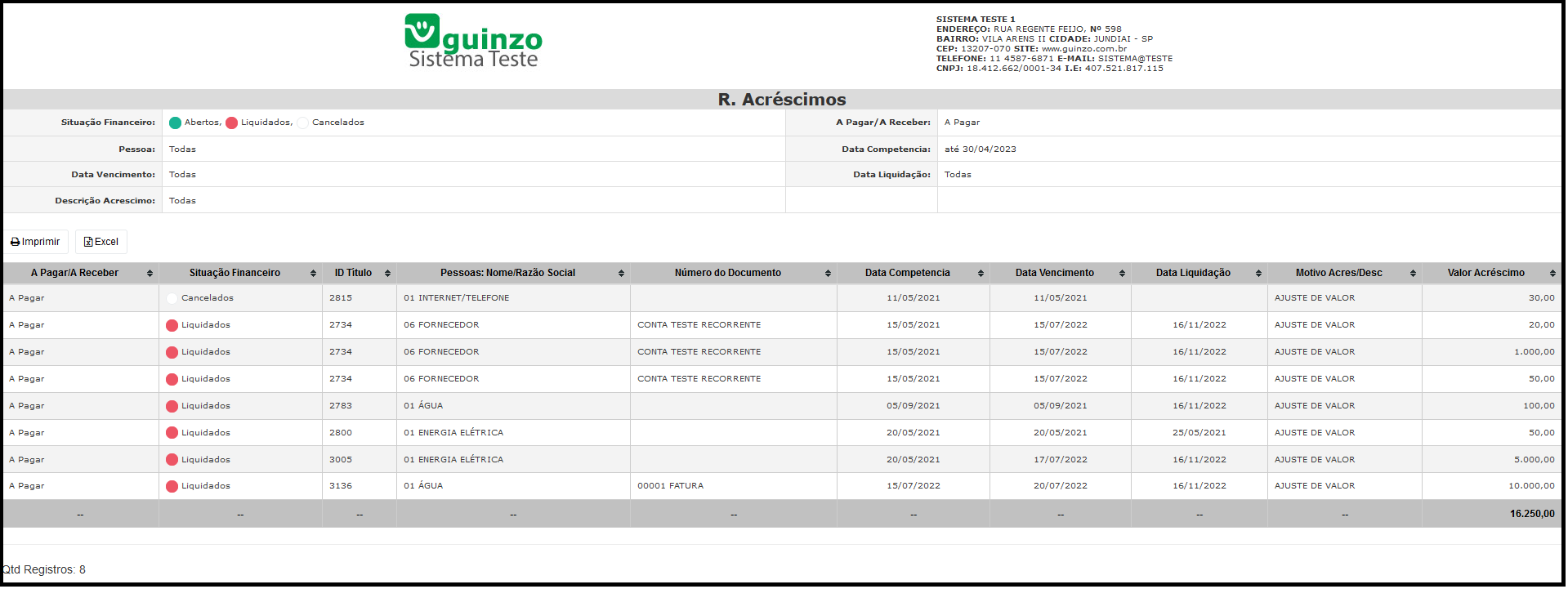Image resolution: width=1568 pixels, height=589 pixels.
Task: Click the 01 INTERNET/TELEFONE cell
Action: pos(513,299)
